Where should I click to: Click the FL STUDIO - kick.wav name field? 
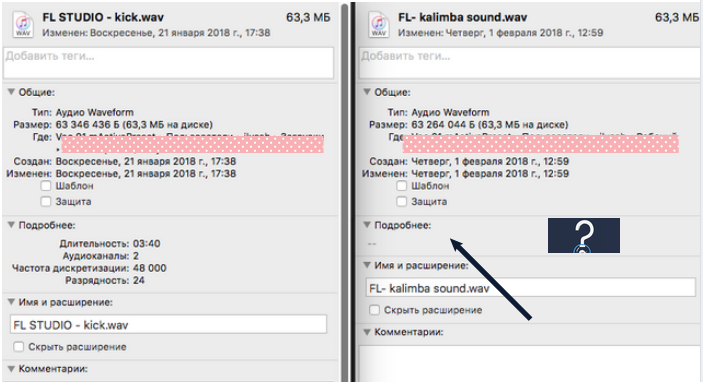click(x=168, y=325)
